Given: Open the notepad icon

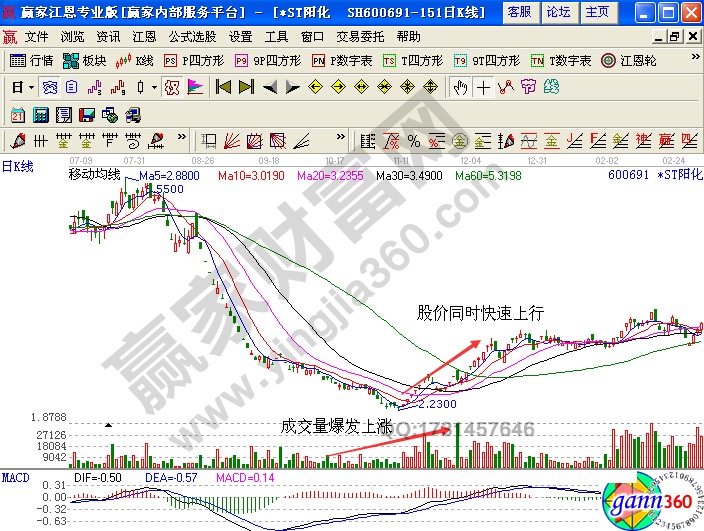Looking at the screenshot, I should tap(63, 115).
